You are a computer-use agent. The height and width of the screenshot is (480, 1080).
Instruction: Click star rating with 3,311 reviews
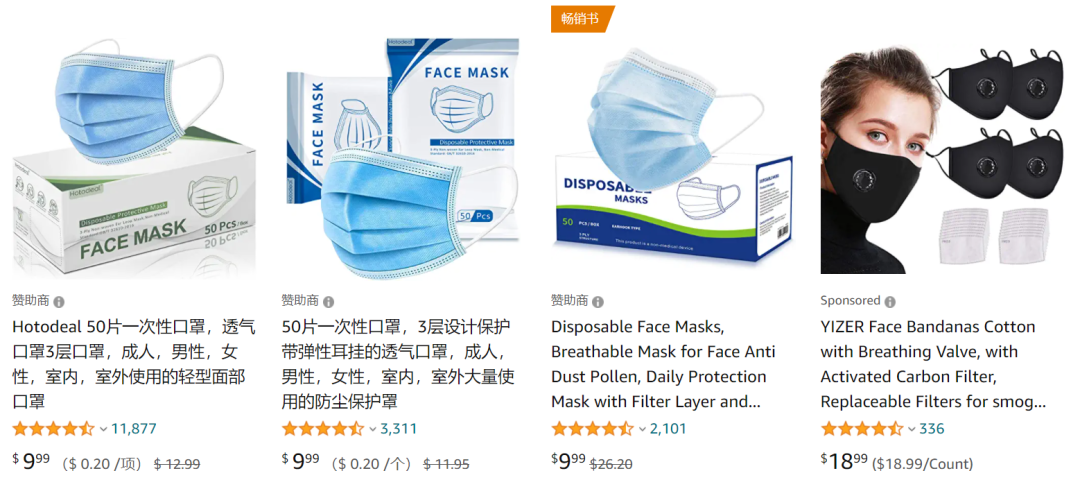(322, 429)
